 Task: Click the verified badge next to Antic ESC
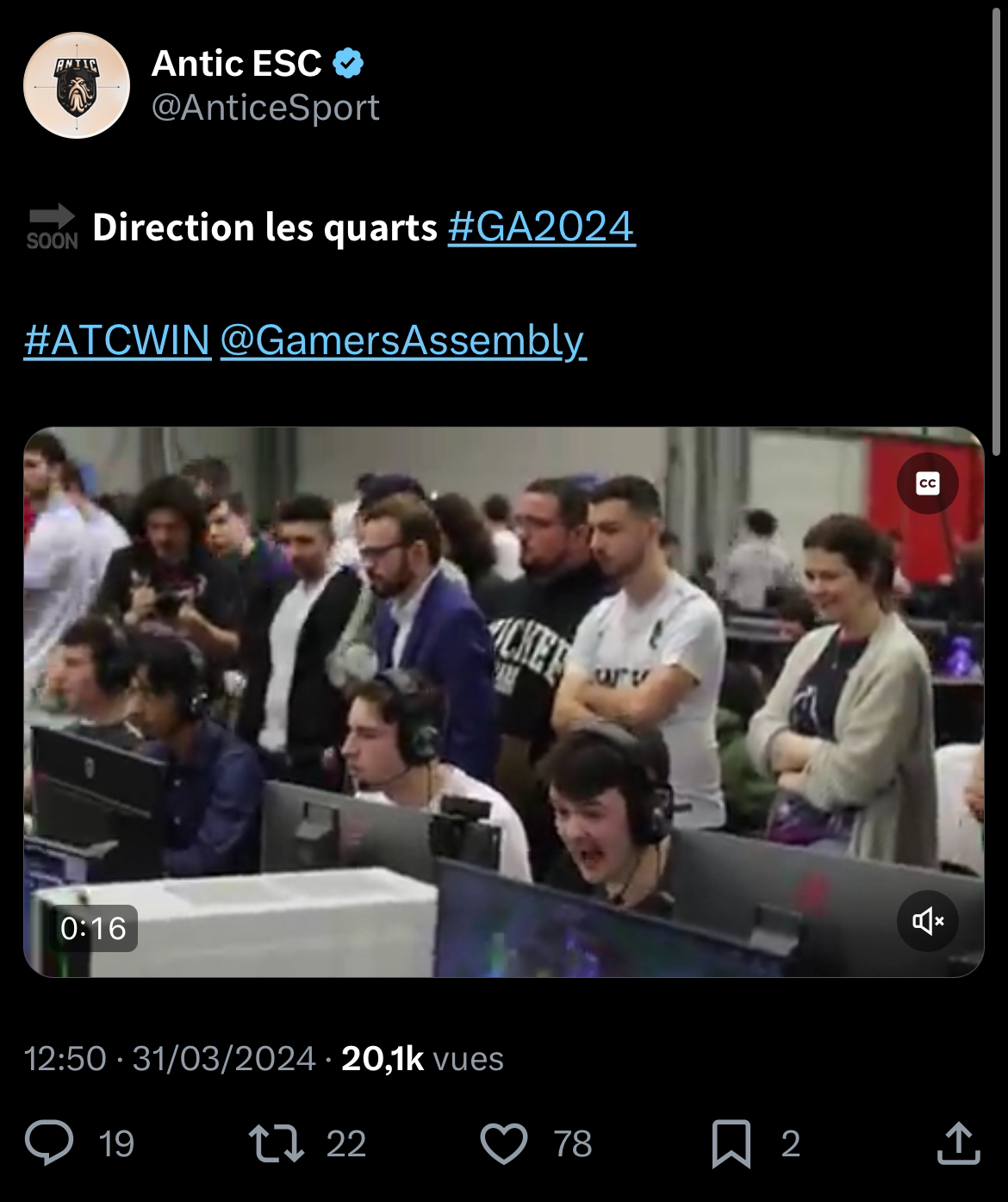349,64
